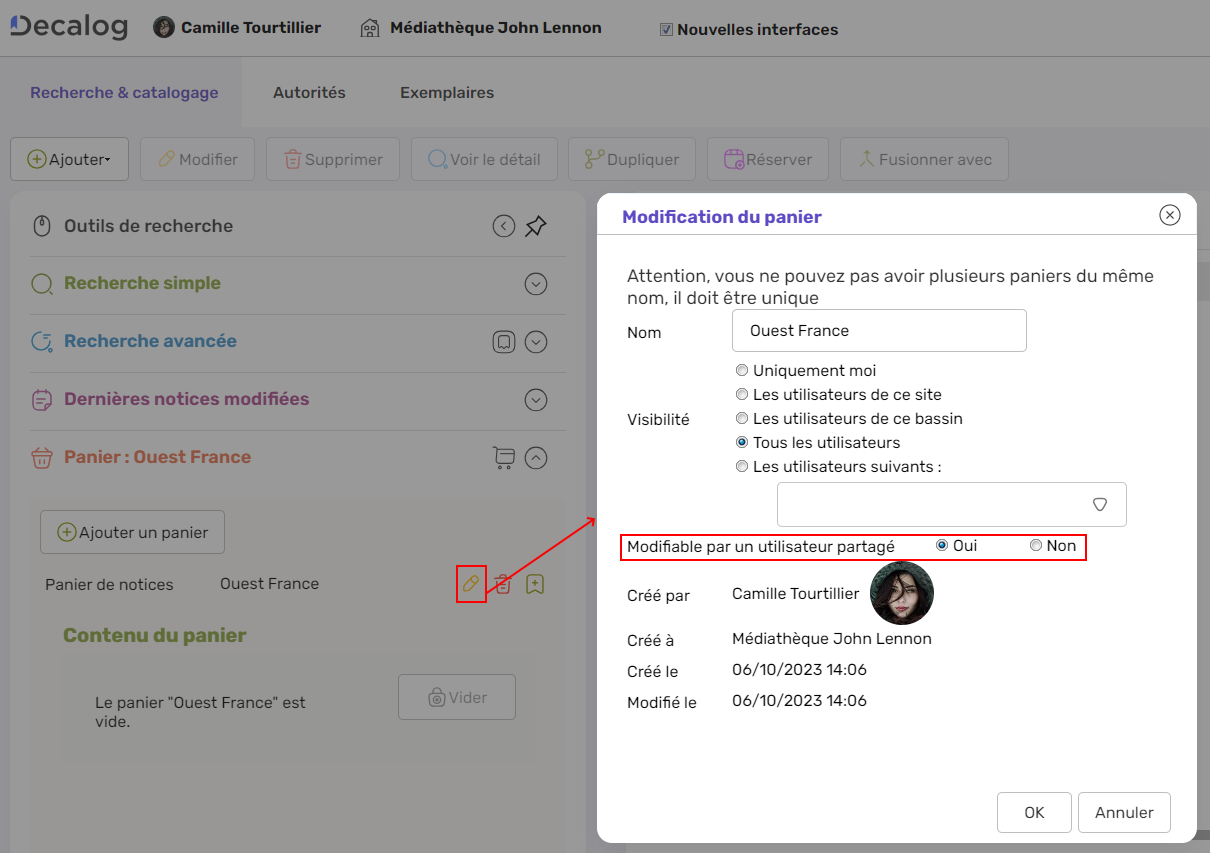This screenshot has width=1210, height=853.
Task: Toggle the Nouvelles interfaces checkbox
Action: tap(666, 29)
